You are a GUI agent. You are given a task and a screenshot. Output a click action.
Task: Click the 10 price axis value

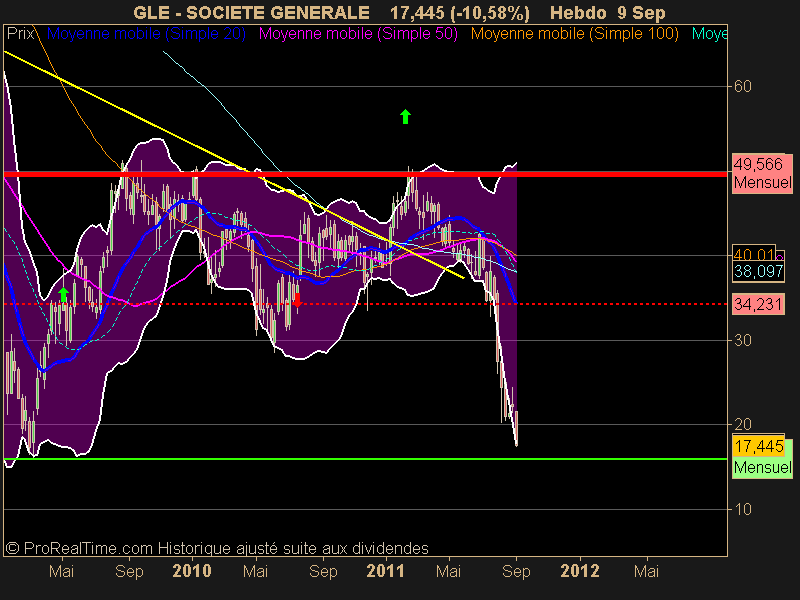pos(742,509)
